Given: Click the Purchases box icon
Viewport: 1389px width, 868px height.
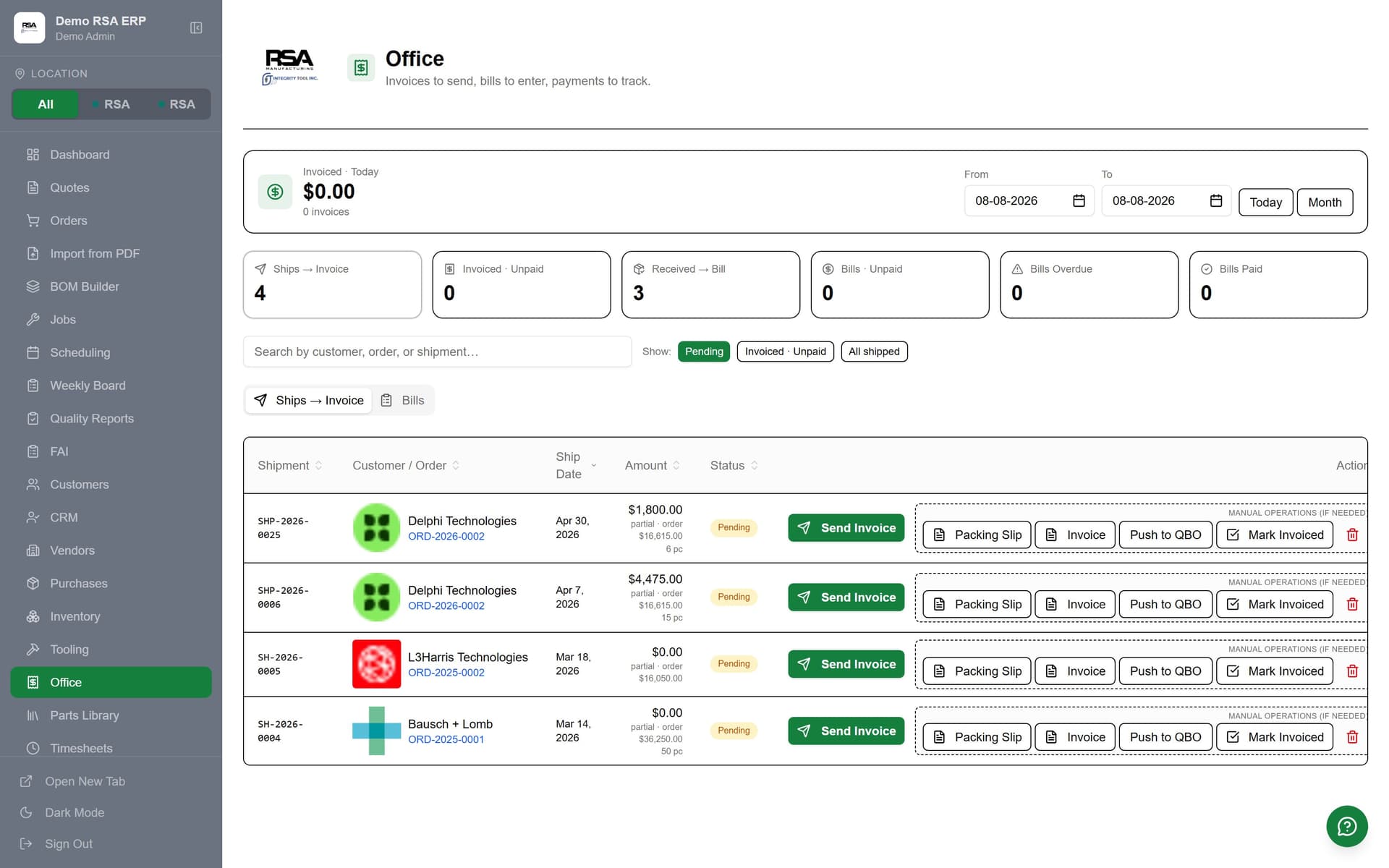Looking at the screenshot, I should (33, 584).
